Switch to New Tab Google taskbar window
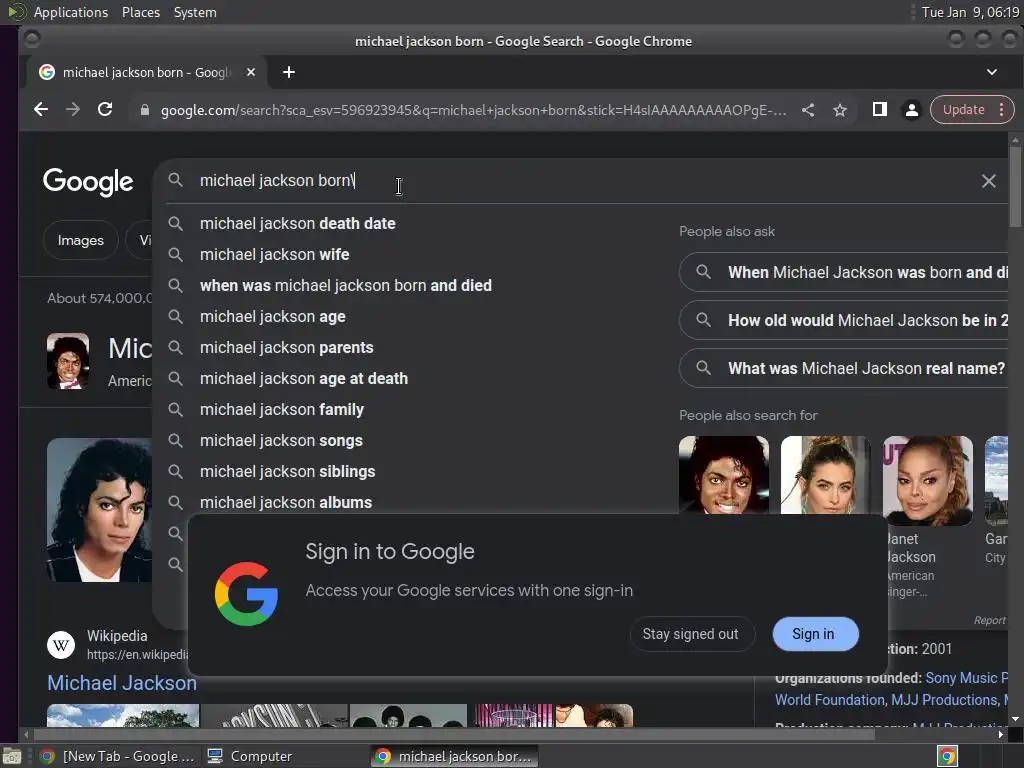Image resolution: width=1024 pixels, height=768 pixels. pyautogui.click(x=118, y=756)
